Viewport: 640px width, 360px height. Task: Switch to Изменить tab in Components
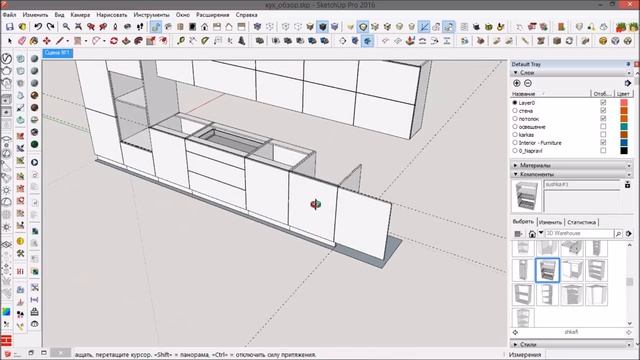550,222
